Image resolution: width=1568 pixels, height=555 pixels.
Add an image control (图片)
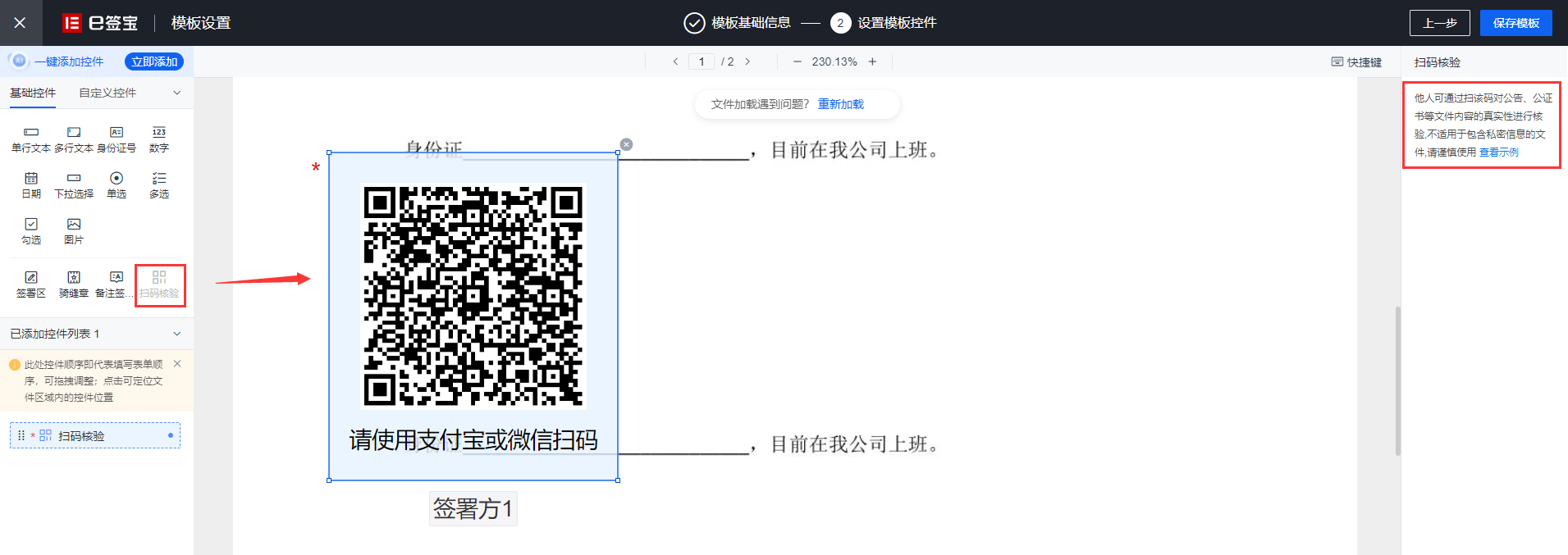(74, 231)
